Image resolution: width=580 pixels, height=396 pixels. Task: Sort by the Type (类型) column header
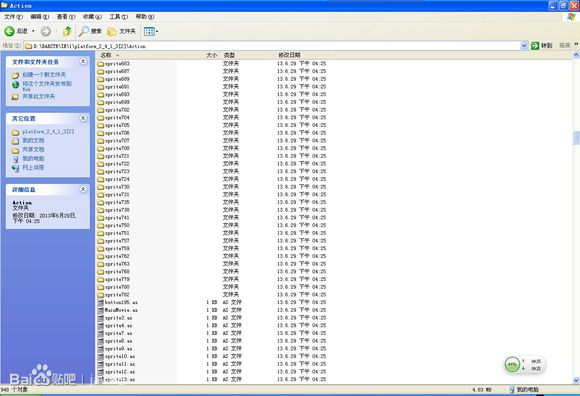point(247,55)
